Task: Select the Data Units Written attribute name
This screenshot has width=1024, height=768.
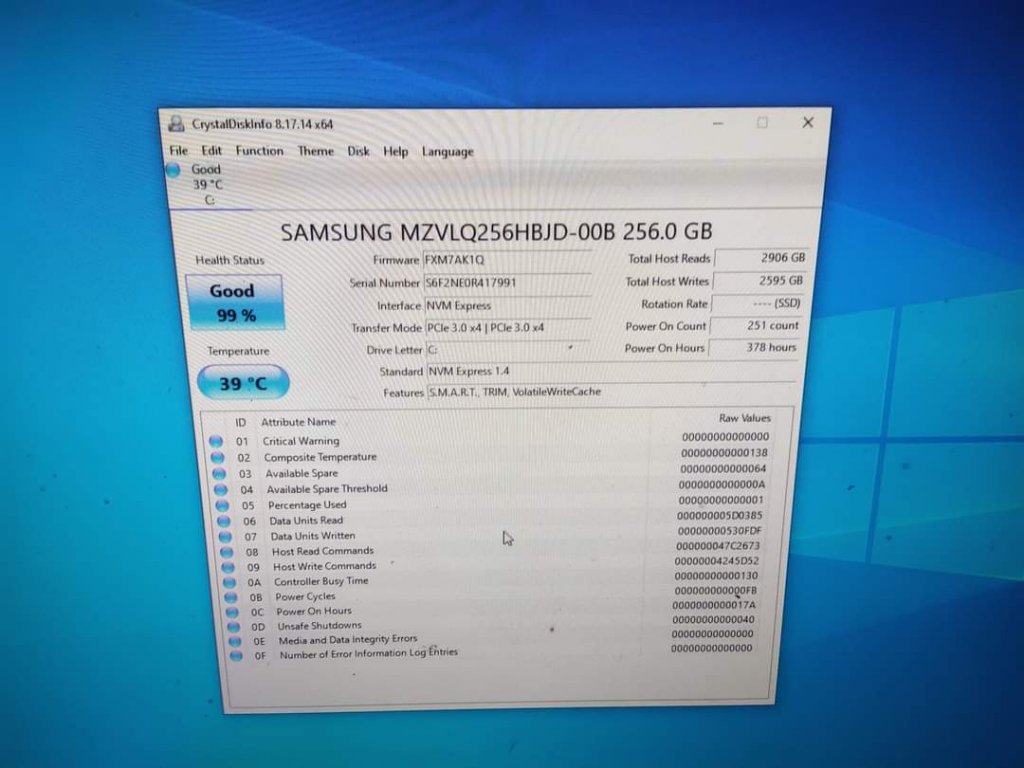Action: click(313, 536)
